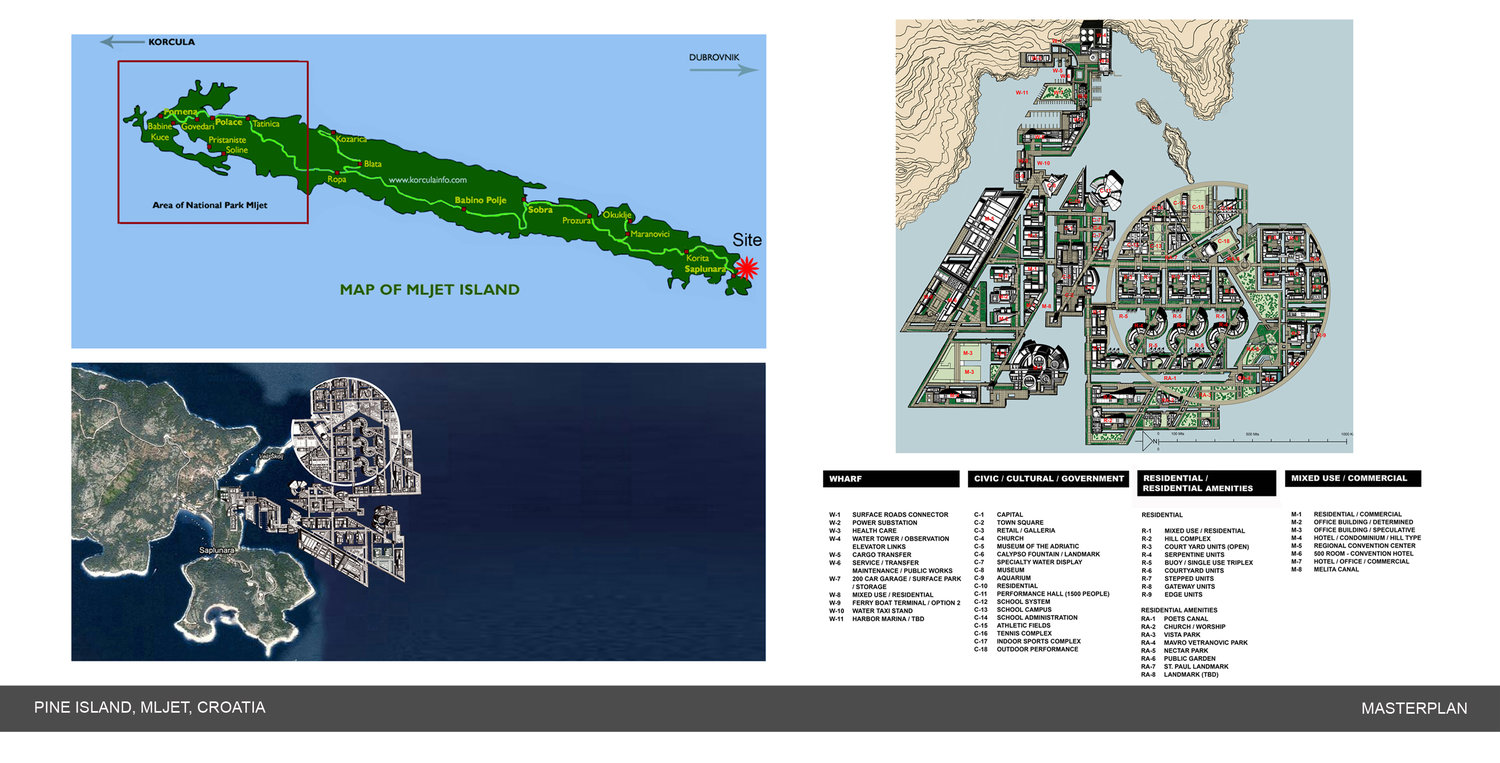Image resolution: width=1500 pixels, height=763 pixels.
Task: Click legend entry RA-4 Mavro Vetranovic Park
Action: click(x=1195, y=643)
